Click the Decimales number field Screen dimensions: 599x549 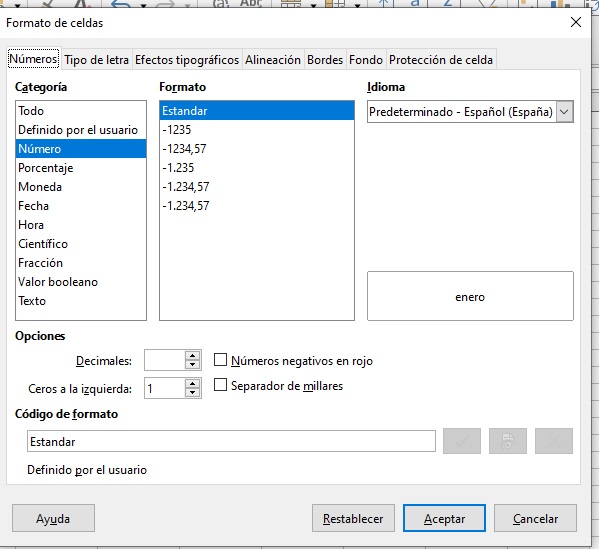point(165,360)
